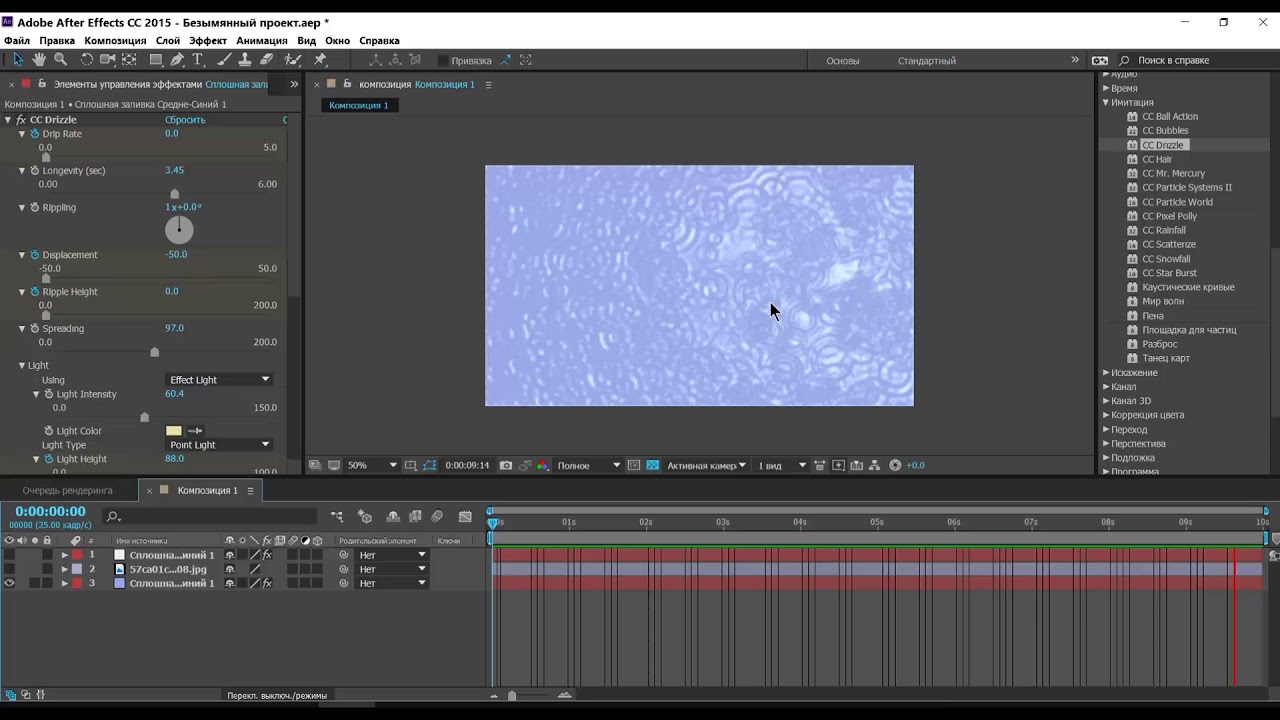Select the Brush tool
Screen dimensions: 1280x720
[224, 60]
